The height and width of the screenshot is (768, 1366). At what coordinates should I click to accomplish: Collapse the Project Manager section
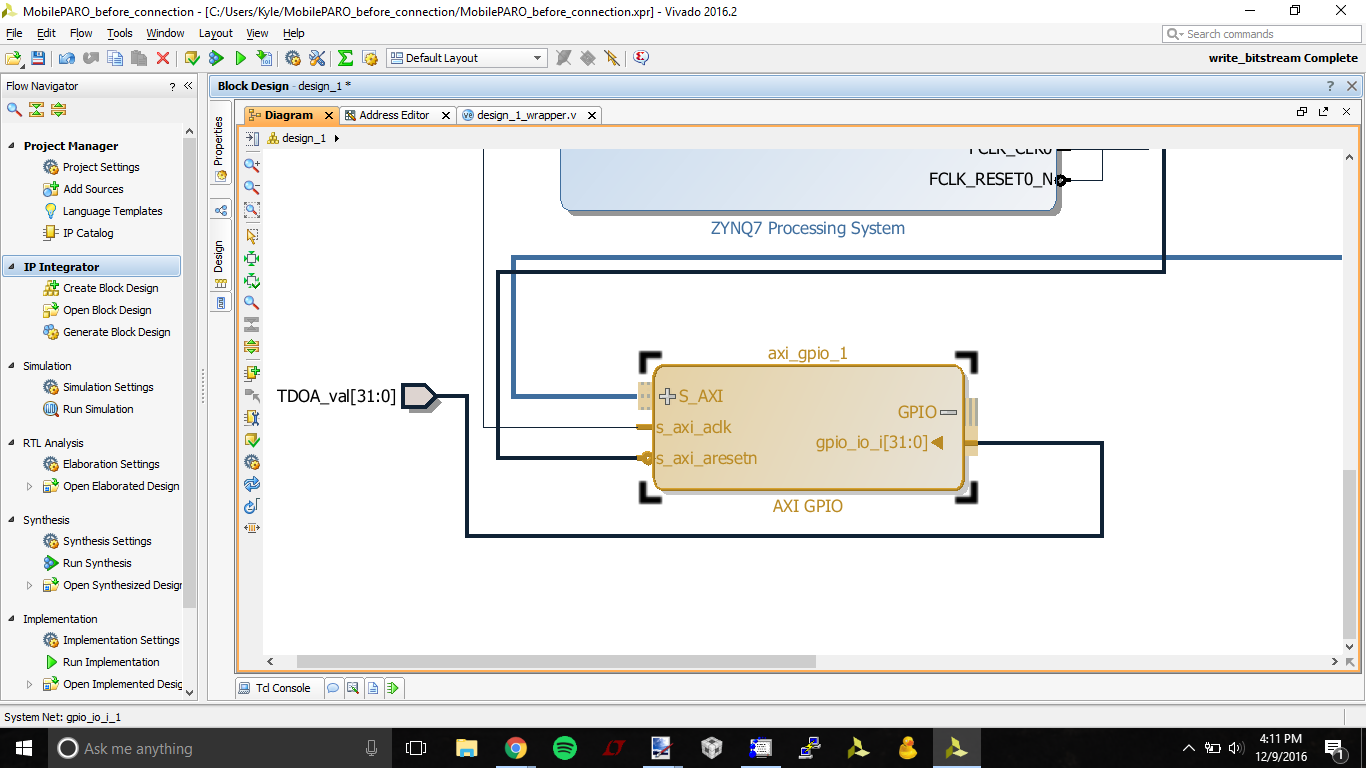(x=12, y=146)
